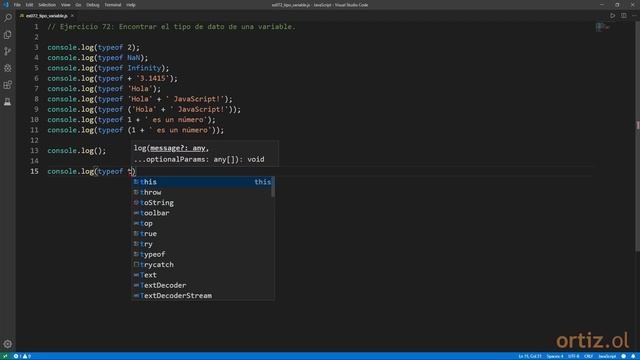Show errors and warnings in status bar

click(22, 356)
